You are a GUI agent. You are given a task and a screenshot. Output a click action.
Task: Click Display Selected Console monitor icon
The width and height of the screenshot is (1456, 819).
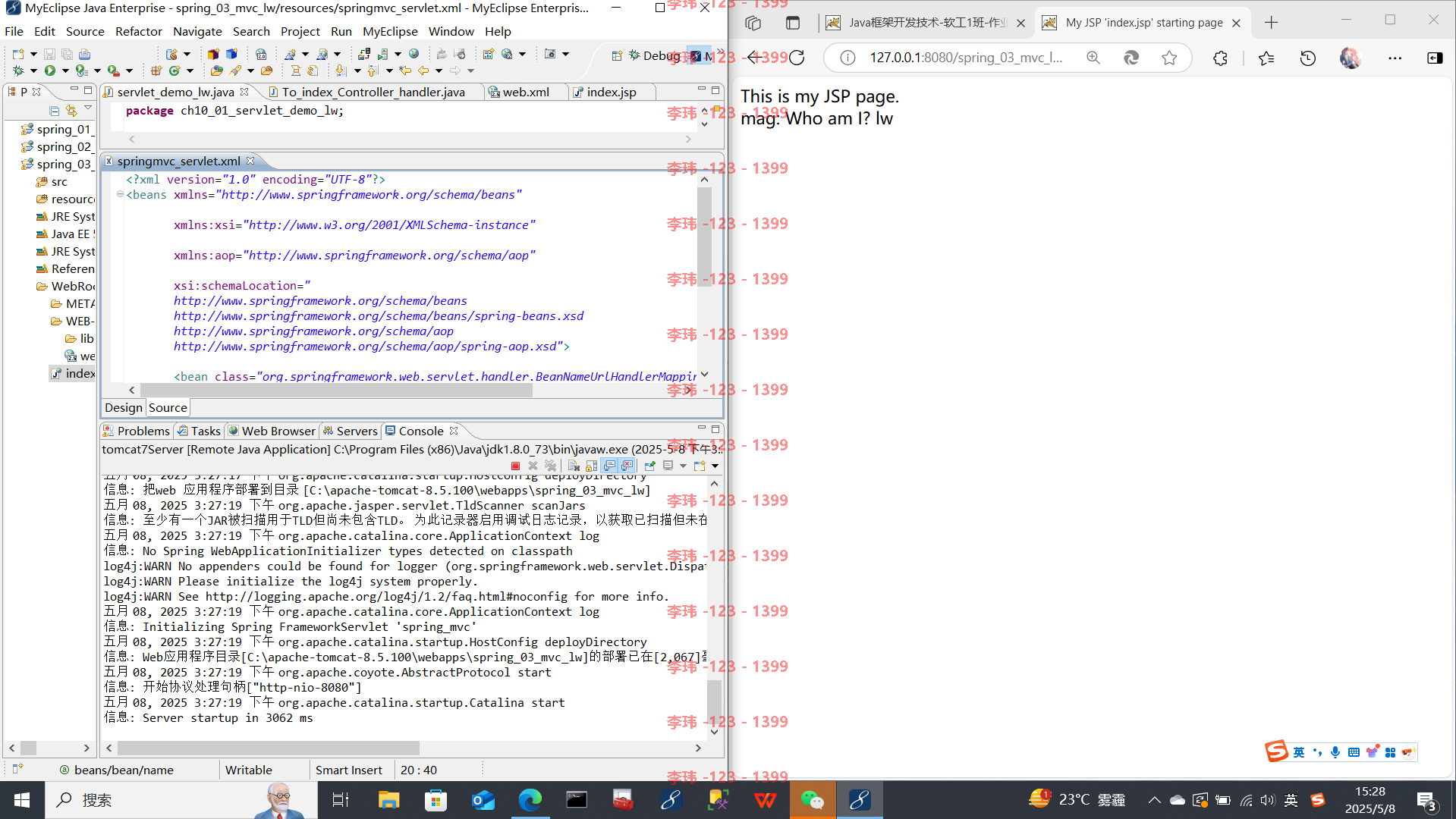click(x=668, y=466)
